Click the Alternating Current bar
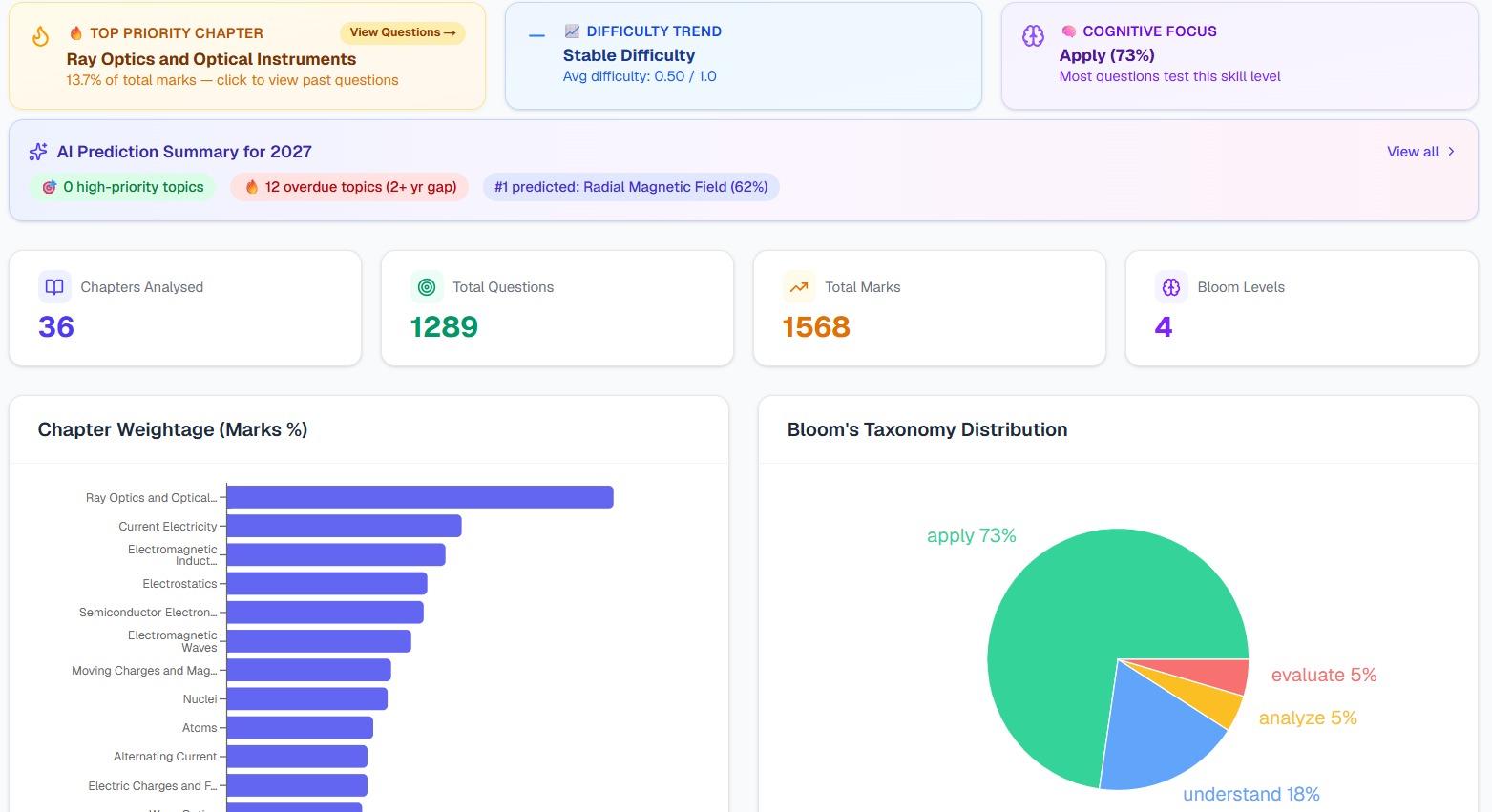Viewport: 1492px width, 812px height. point(297,757)
